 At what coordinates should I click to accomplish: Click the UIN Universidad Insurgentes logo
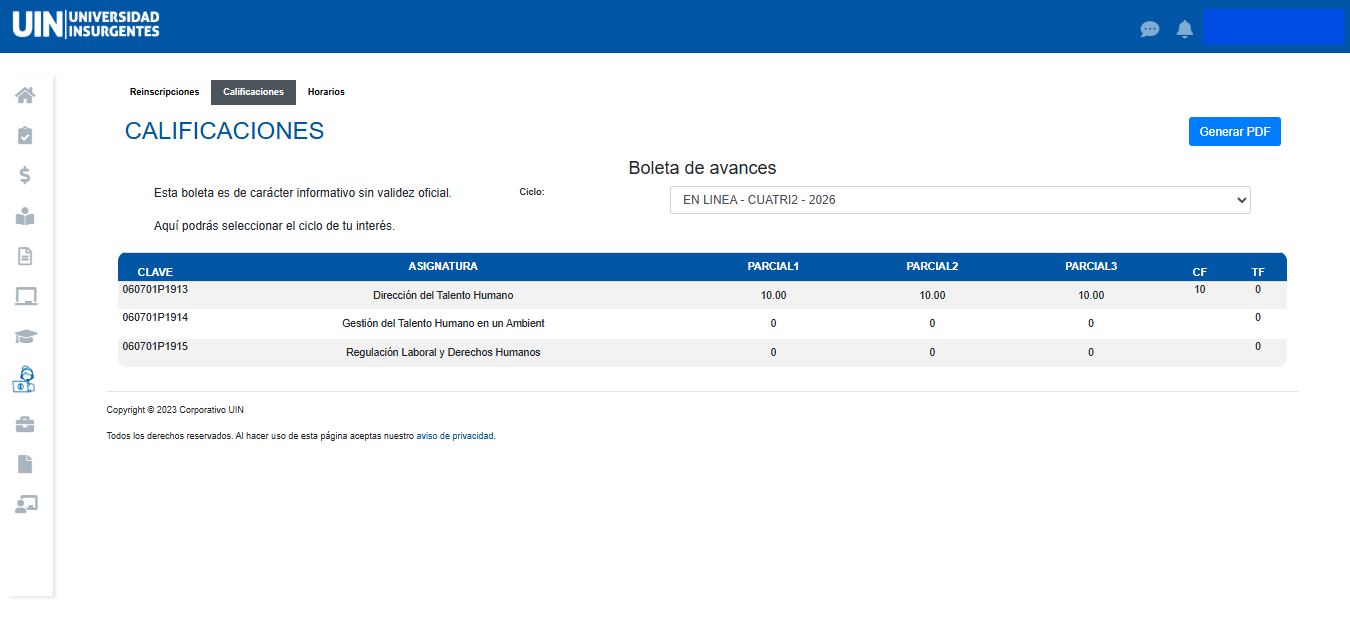tap(86, 25)
